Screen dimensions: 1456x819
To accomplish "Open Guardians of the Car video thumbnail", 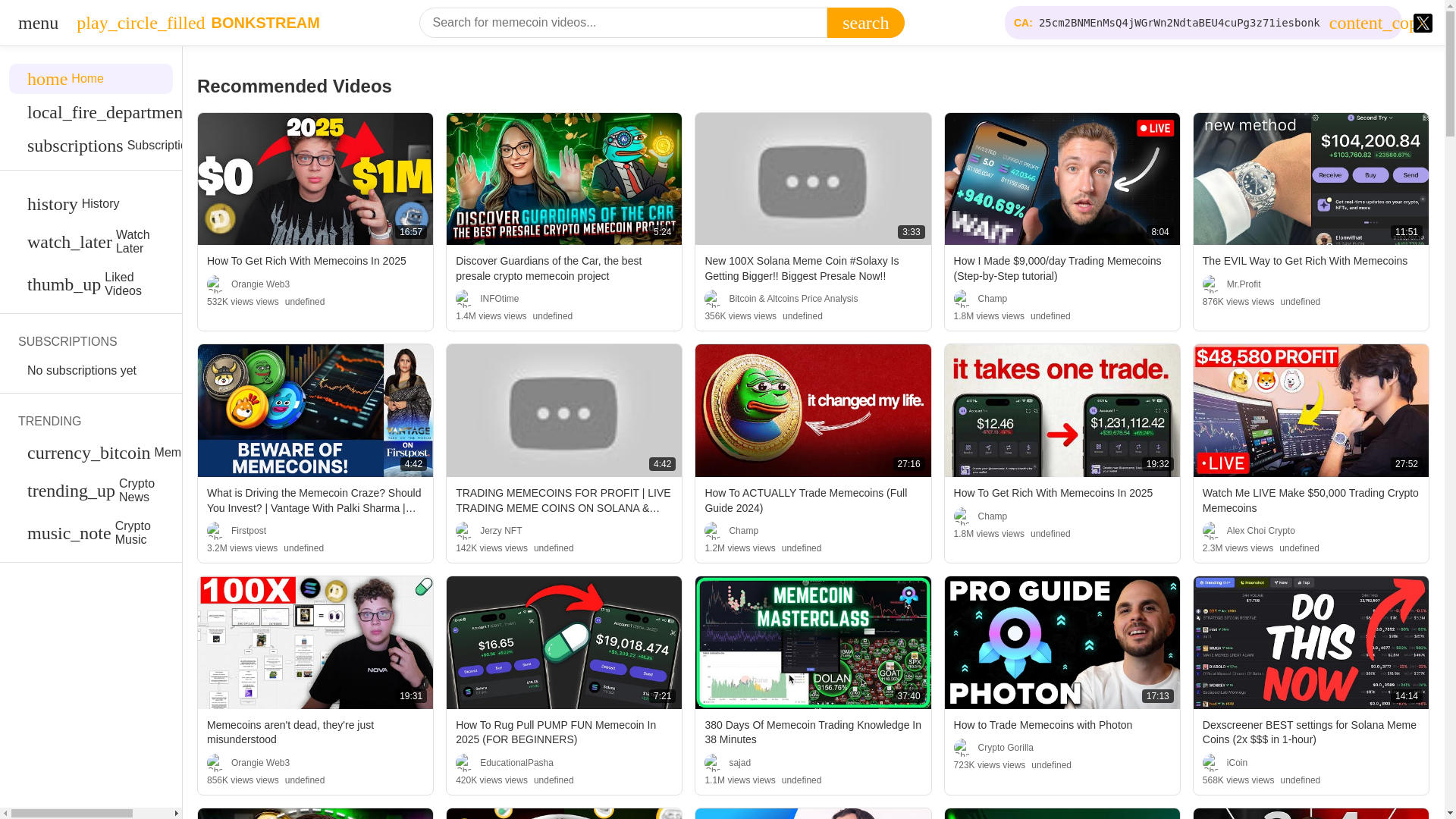I will (564, 179).
